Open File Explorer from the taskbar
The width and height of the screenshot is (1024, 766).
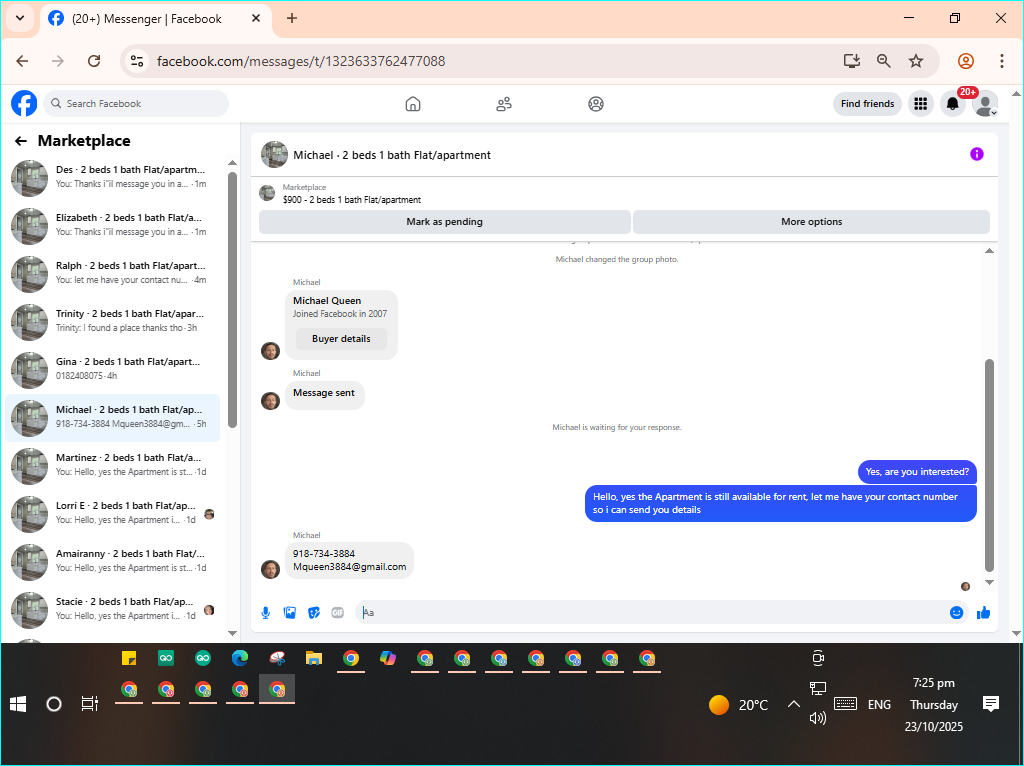314,658
